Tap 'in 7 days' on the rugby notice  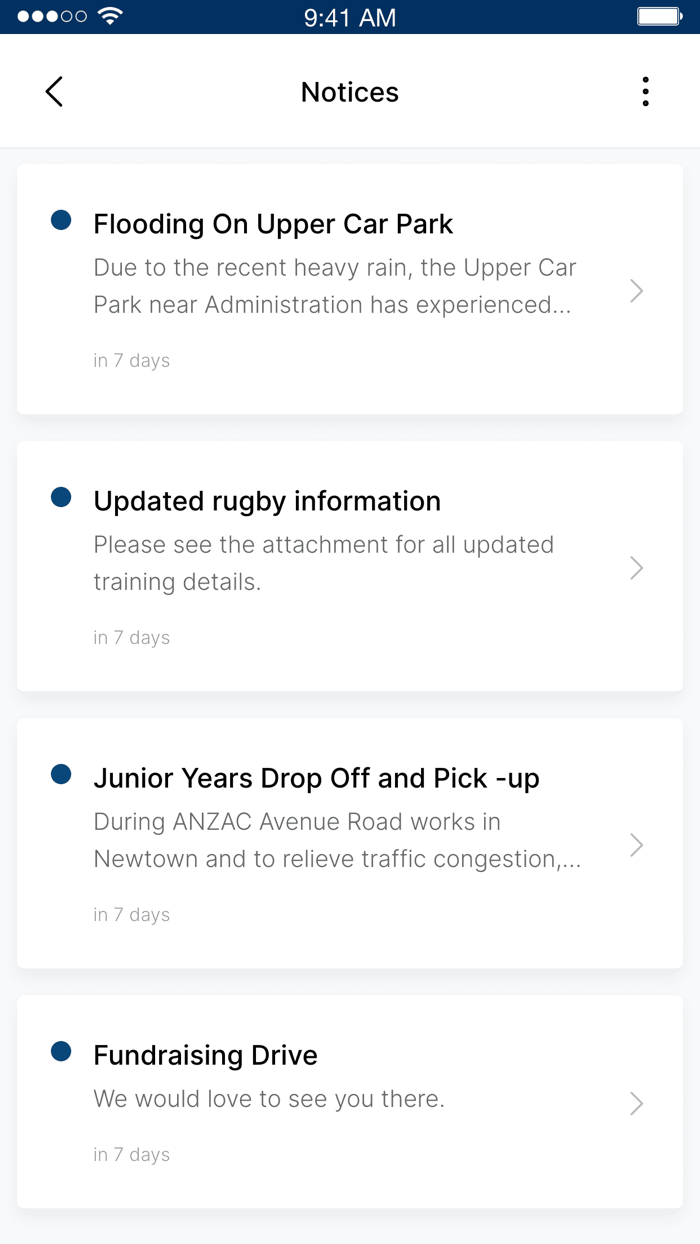pos(131,637)
